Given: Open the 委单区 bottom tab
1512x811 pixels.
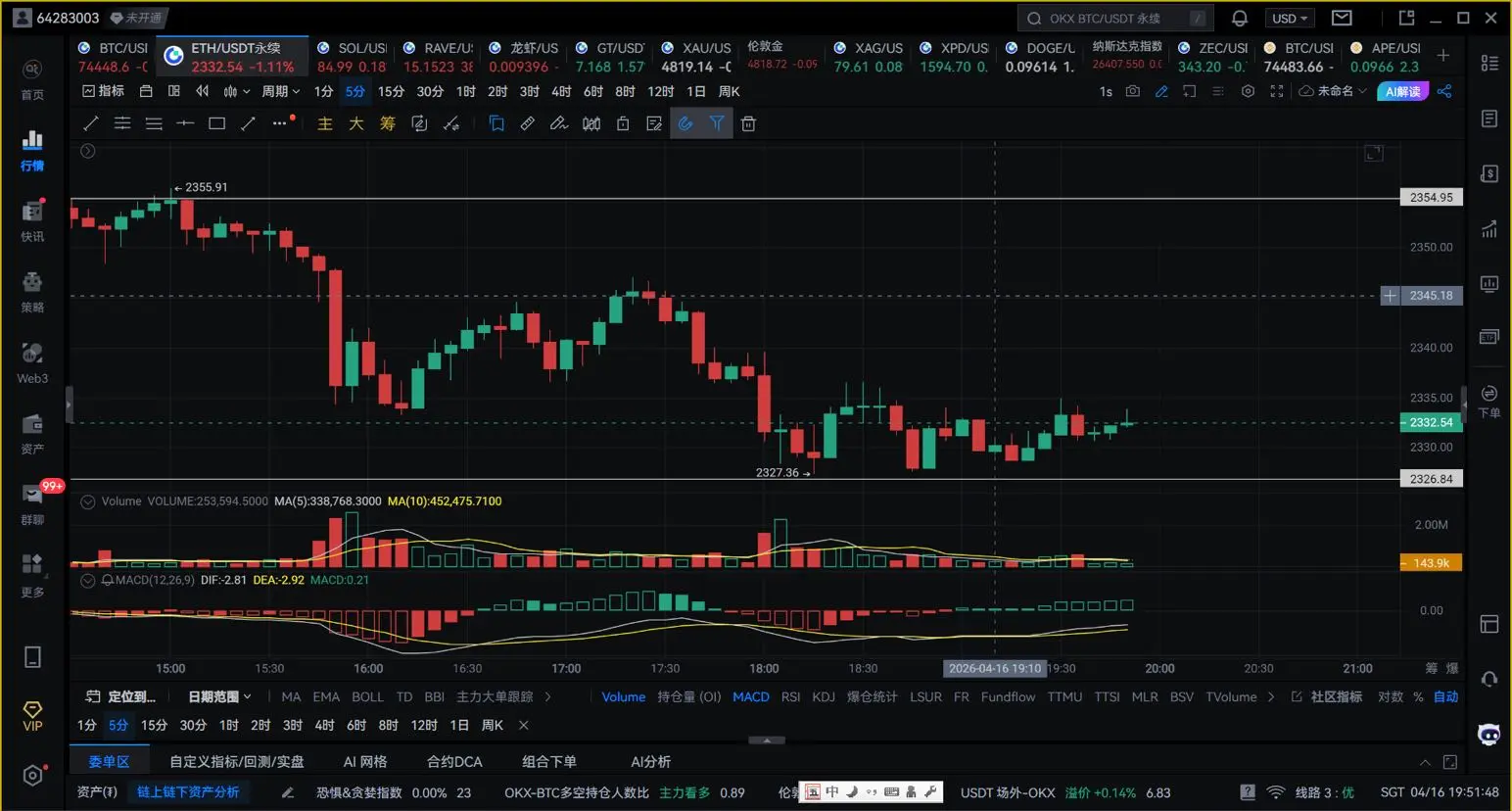Looking at the screenshot, I should [x=109, y=761].
